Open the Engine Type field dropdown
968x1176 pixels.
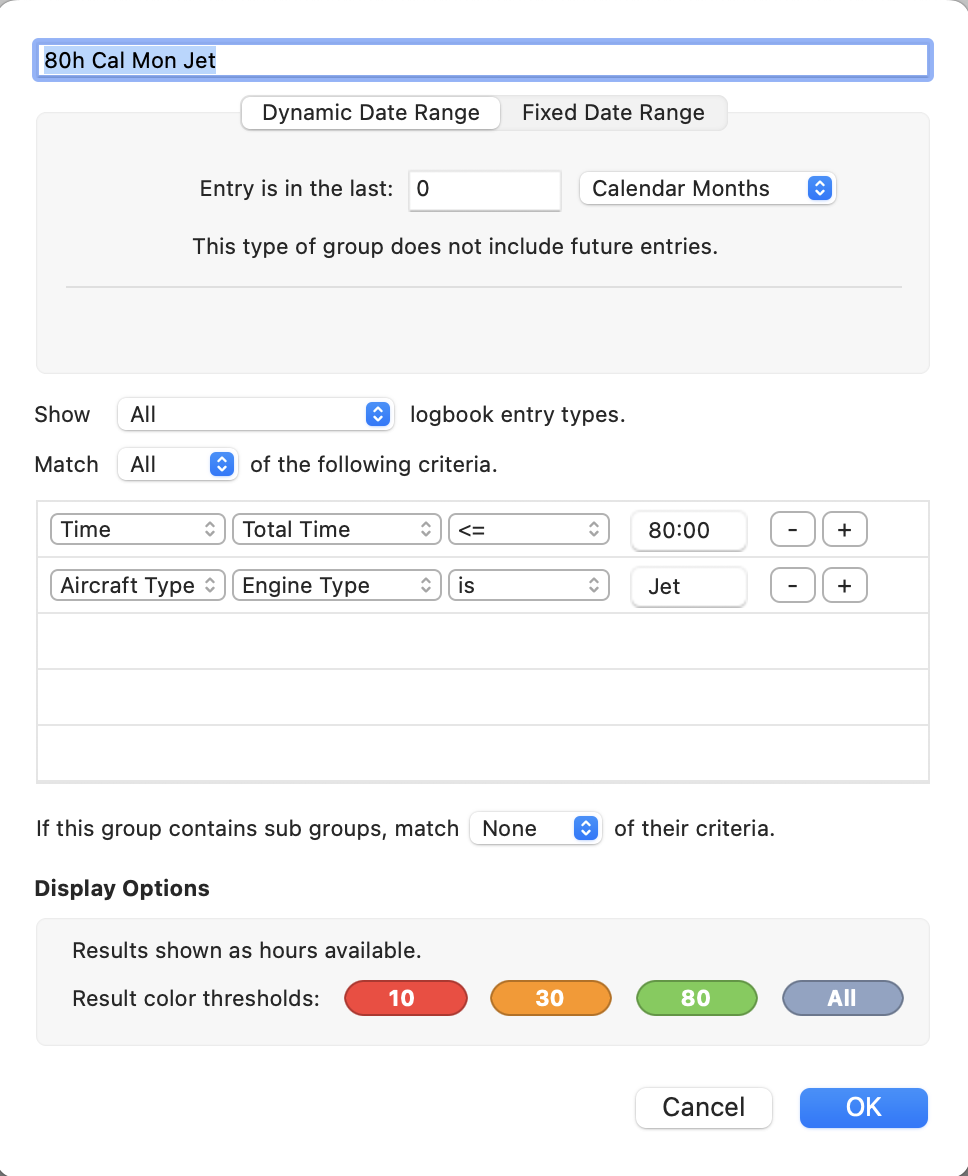coord(337,586)
